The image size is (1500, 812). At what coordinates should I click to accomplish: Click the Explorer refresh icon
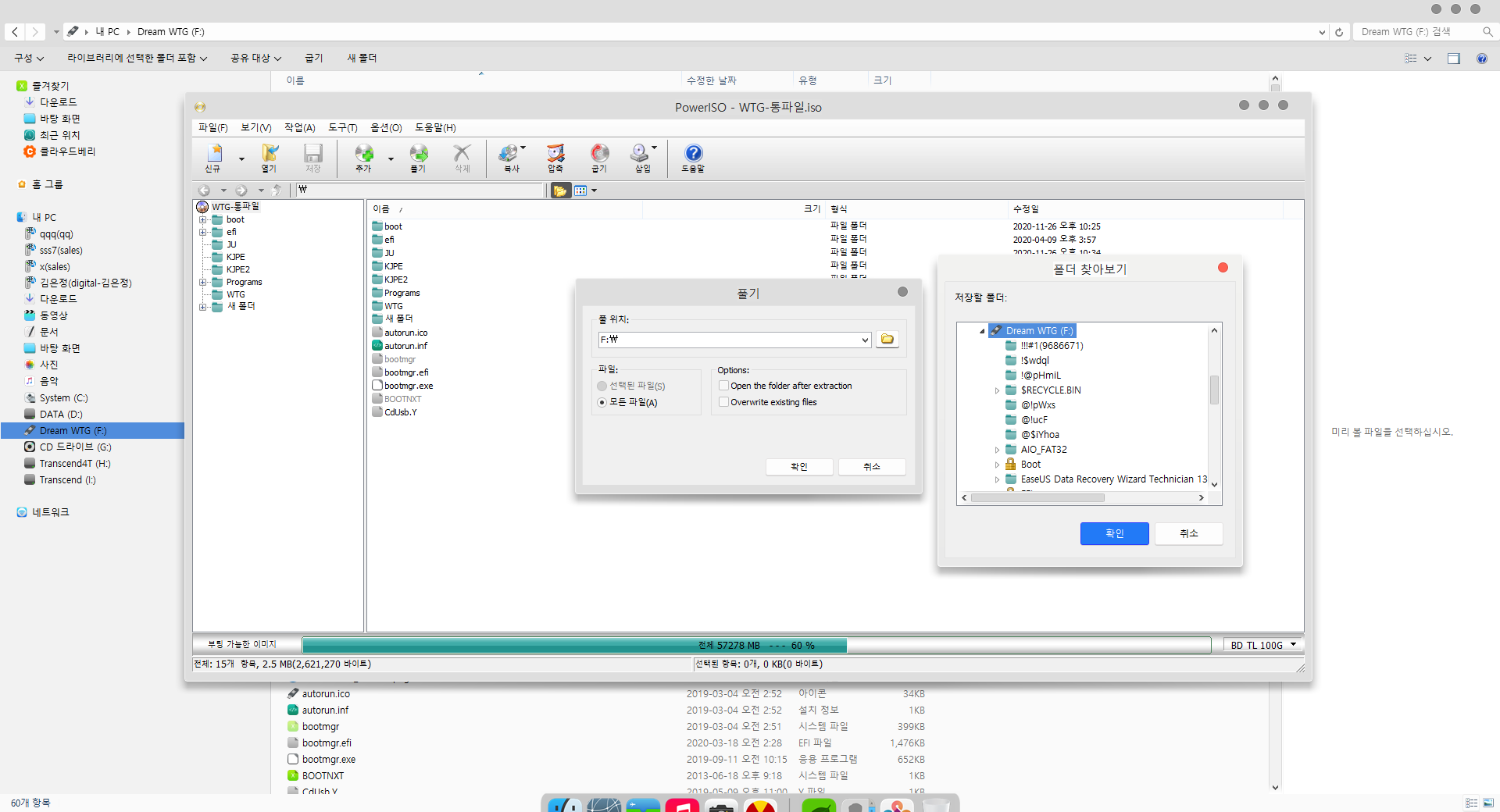1339,32
